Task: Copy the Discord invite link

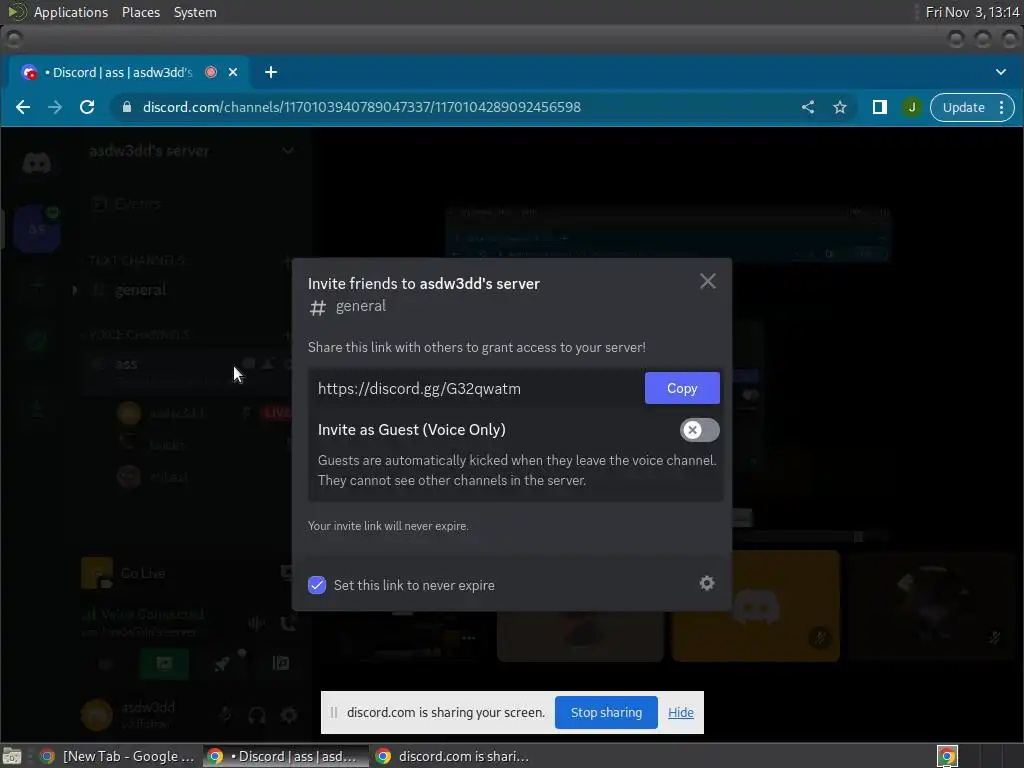Action: coord(682,388)
